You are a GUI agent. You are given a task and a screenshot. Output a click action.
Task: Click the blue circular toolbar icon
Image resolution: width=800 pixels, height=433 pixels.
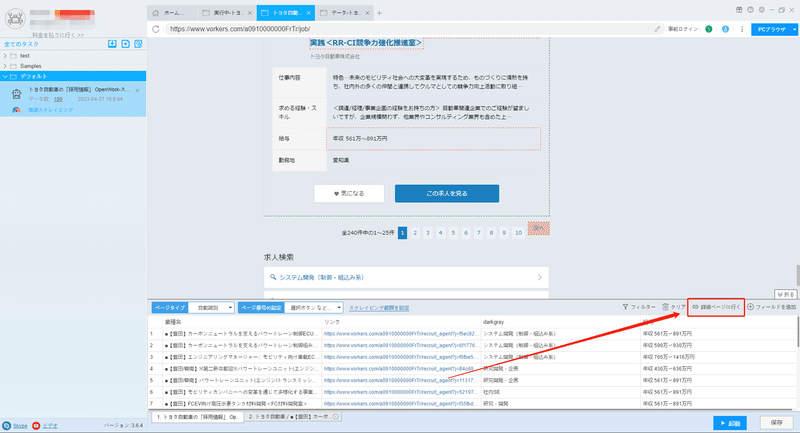coord(725,29)
